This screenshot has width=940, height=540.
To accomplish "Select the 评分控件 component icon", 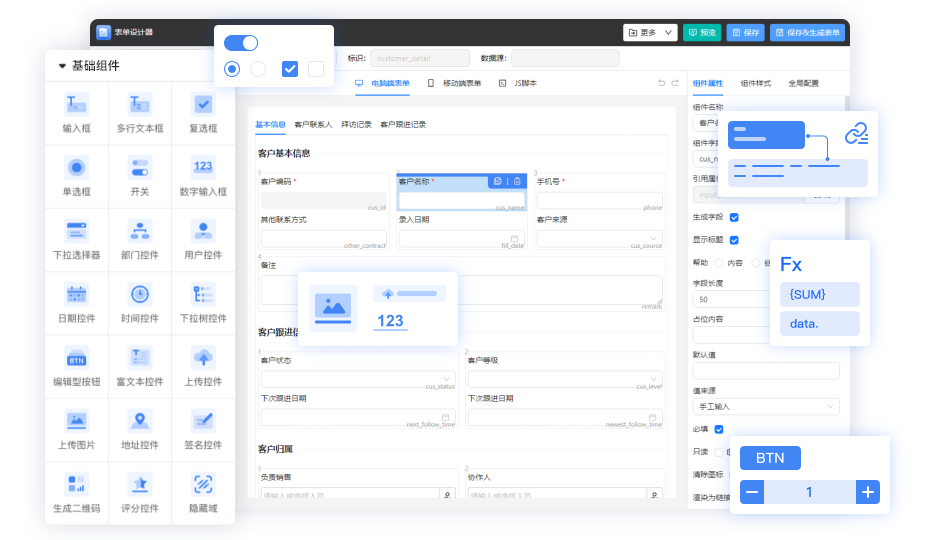I will tap(140, 484).
